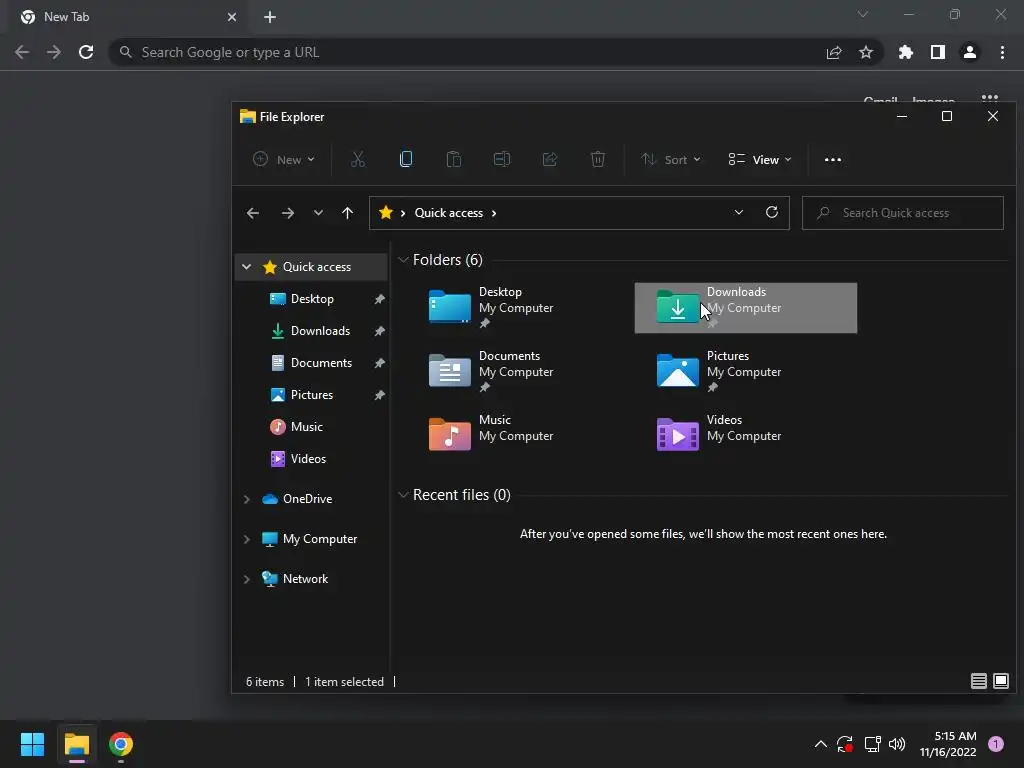Open the Windows Start menu

point(32,744)
